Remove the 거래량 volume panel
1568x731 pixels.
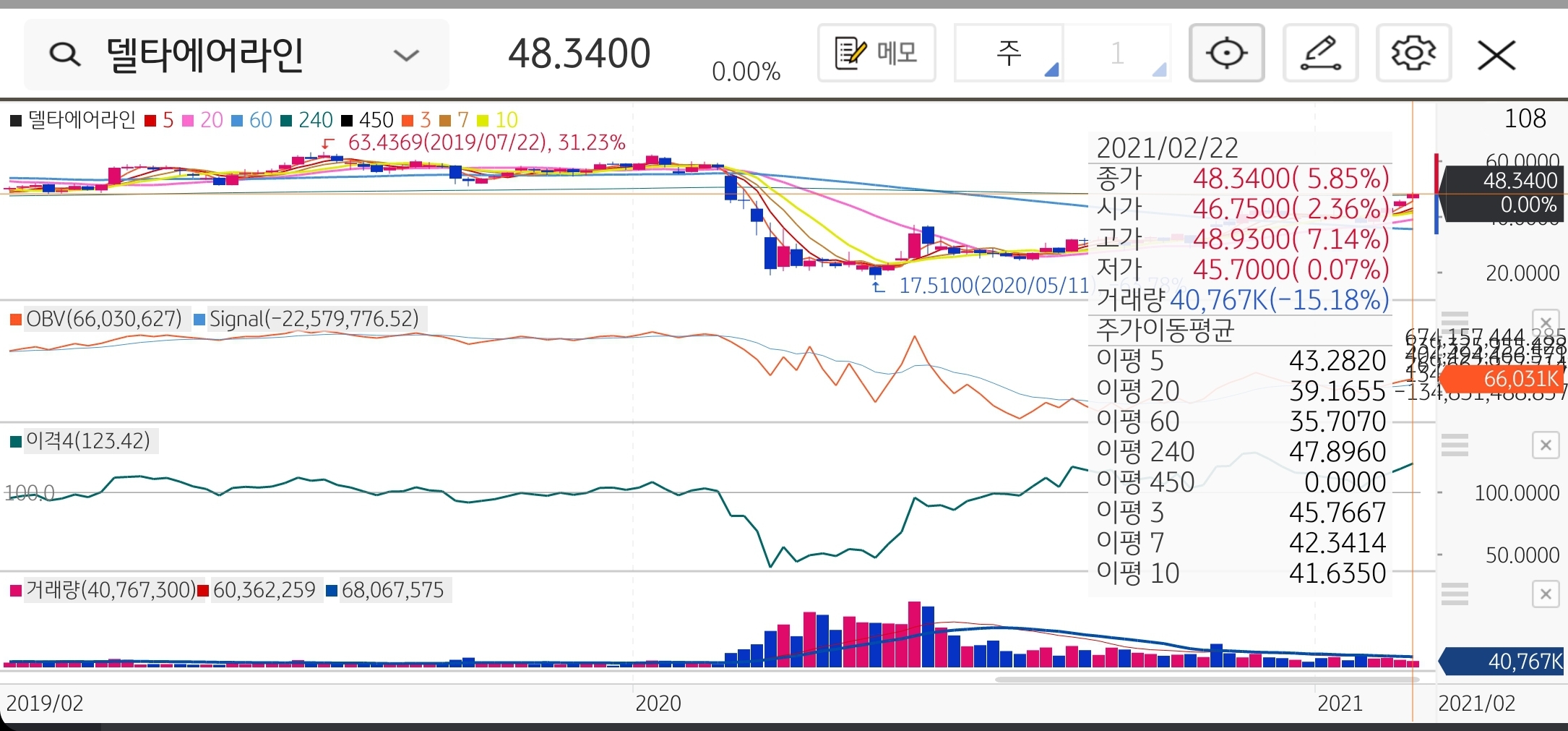pyautogui.click(x=1546, y=594)
